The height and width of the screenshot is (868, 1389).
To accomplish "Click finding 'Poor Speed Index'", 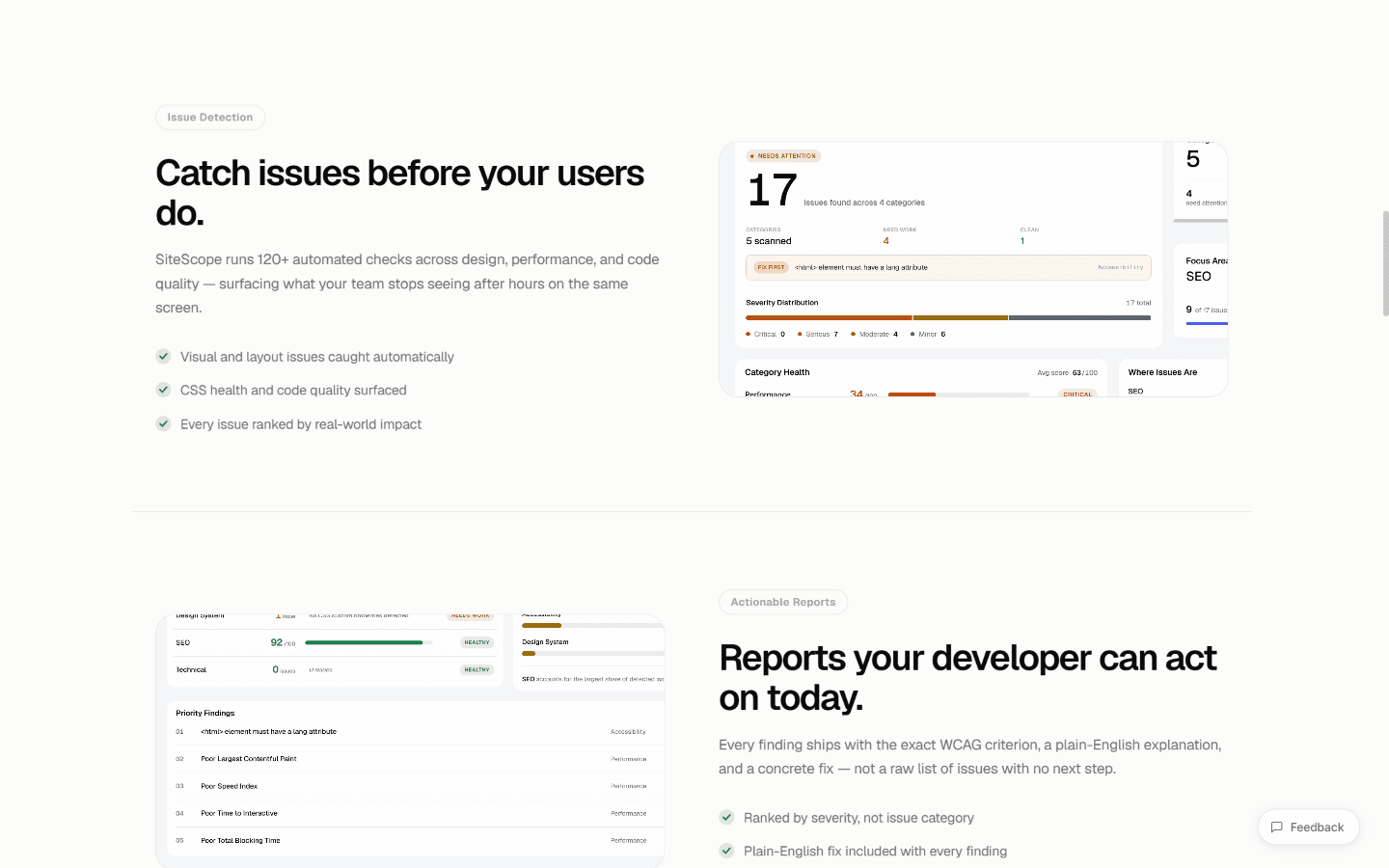I will coord(230,786).
